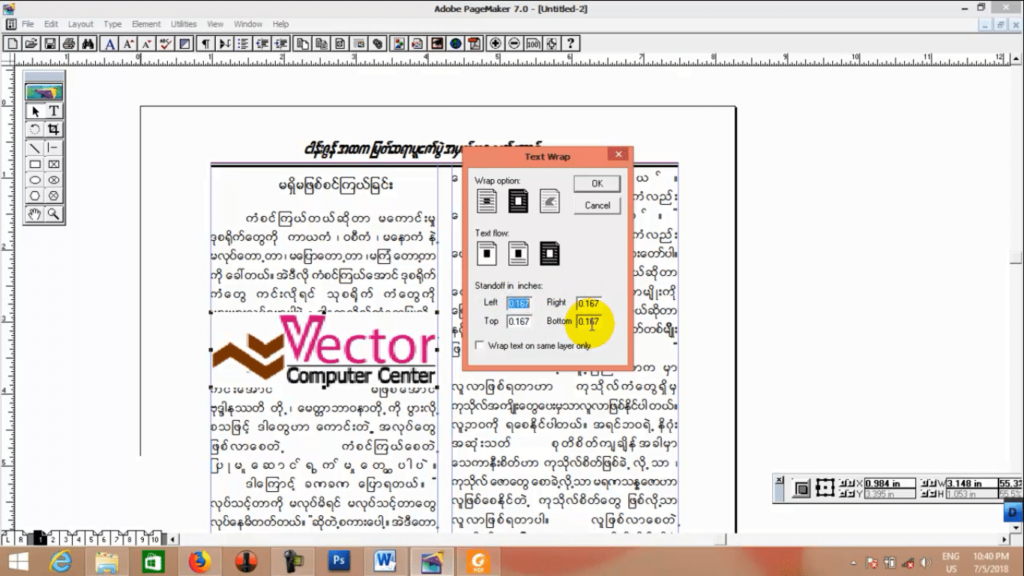Select the Text tool in toolbox
Viewport: 1024px width, 576px height.
(54, 112)
